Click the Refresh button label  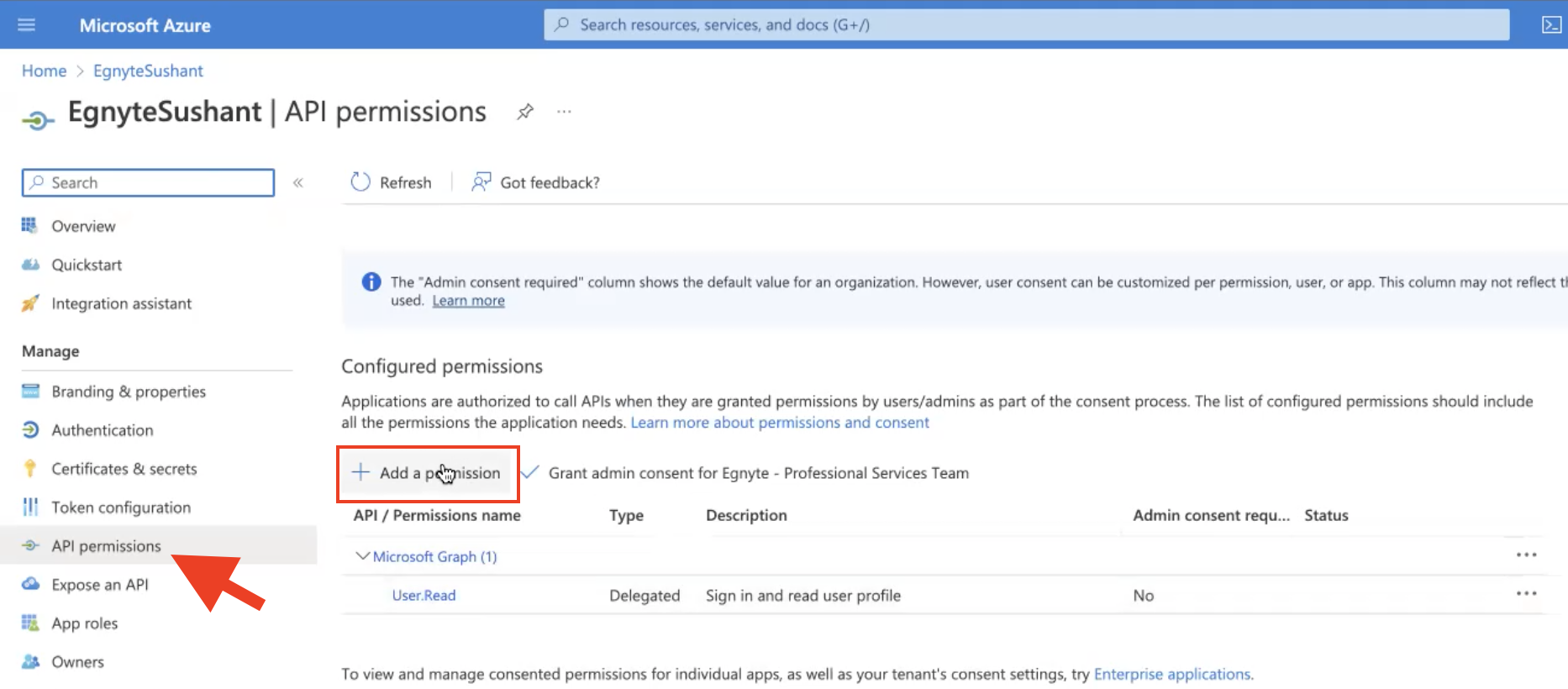pos(405,182)
